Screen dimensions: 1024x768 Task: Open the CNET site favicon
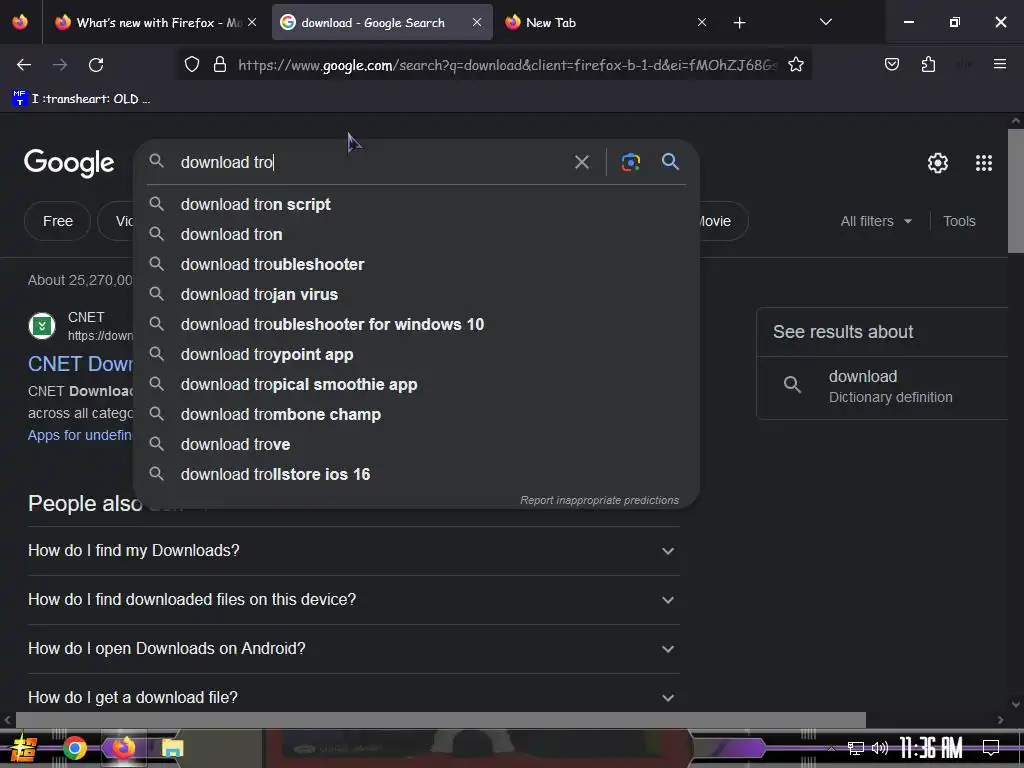[x=42, y=326]
